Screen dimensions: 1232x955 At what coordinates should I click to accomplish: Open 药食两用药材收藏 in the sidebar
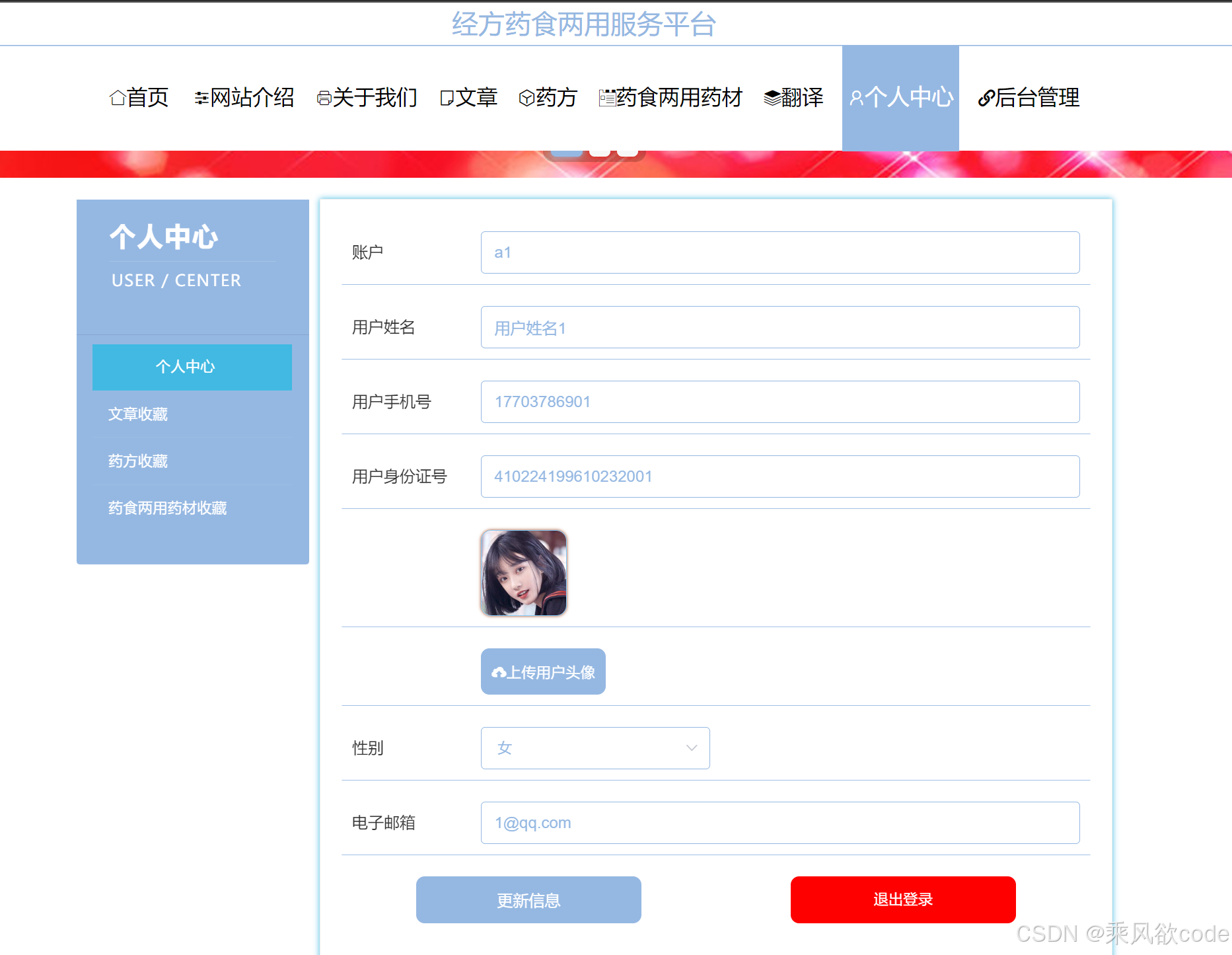tap(167, 508)
